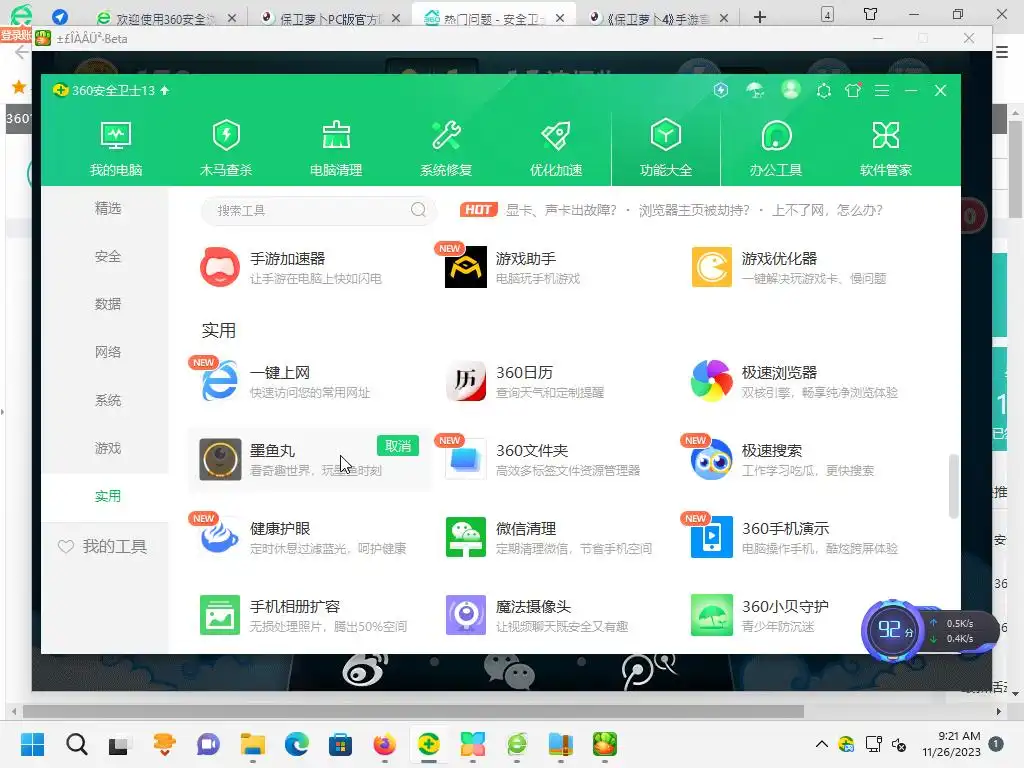The image size is (1024, 768).
Task: Open the 魔法摄像头 tool icon
Action: pyautogui.click(x=466, y=615)
